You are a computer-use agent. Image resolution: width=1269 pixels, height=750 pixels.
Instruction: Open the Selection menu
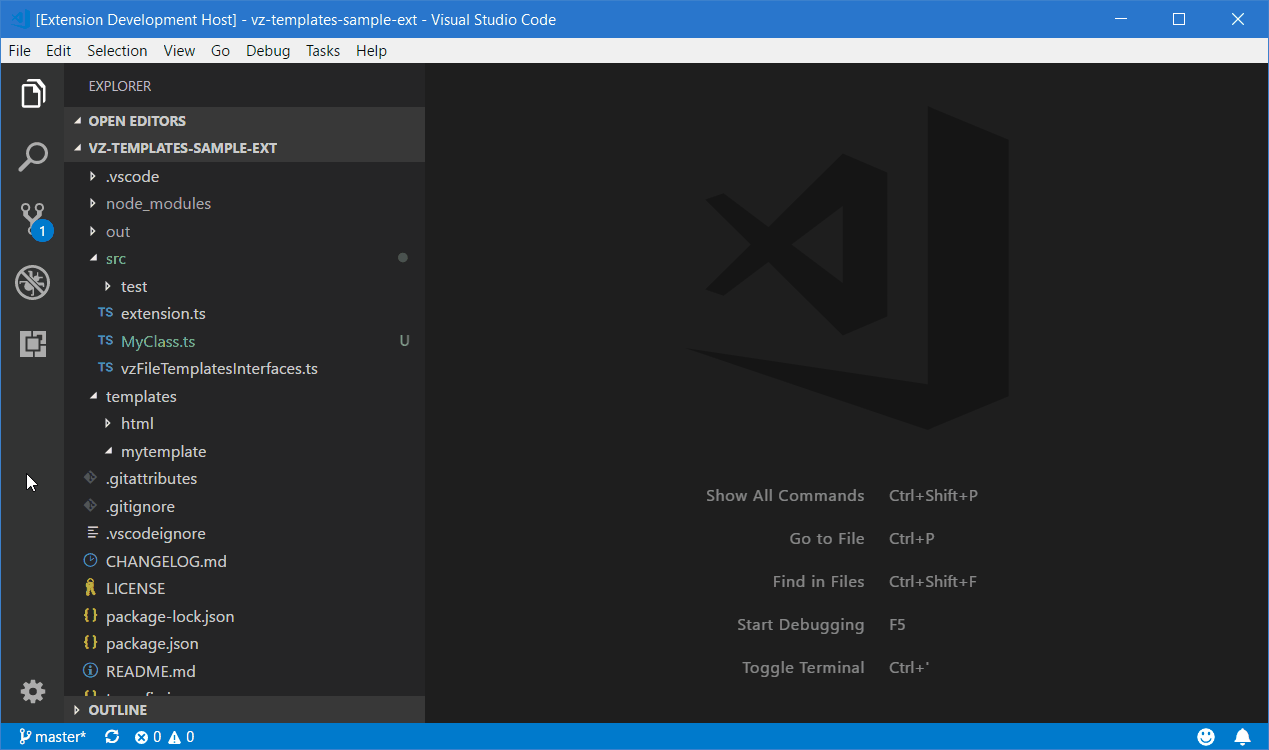(x=117, y=50)
